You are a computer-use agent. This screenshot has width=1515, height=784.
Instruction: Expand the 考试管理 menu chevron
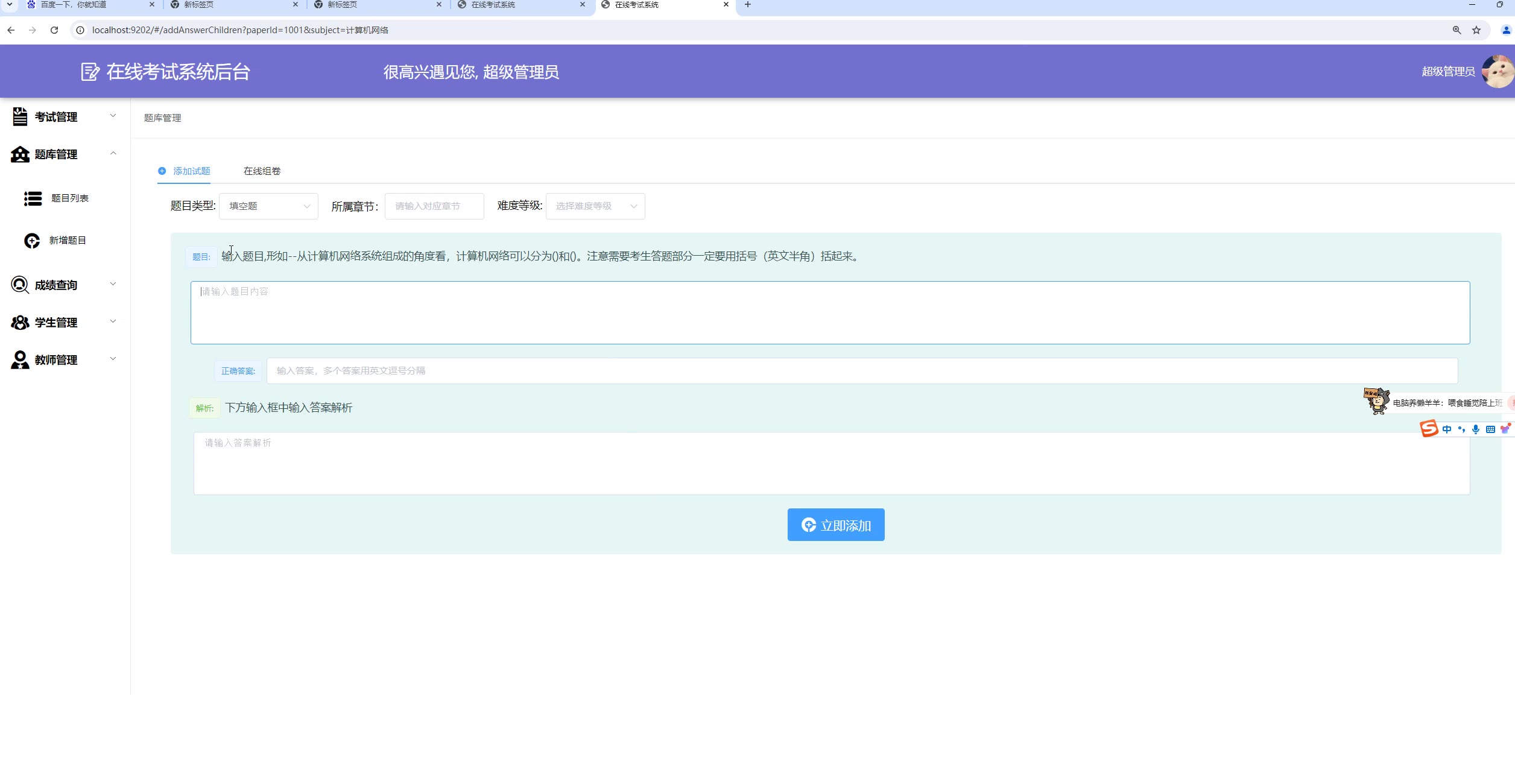[x=113, y=116]
